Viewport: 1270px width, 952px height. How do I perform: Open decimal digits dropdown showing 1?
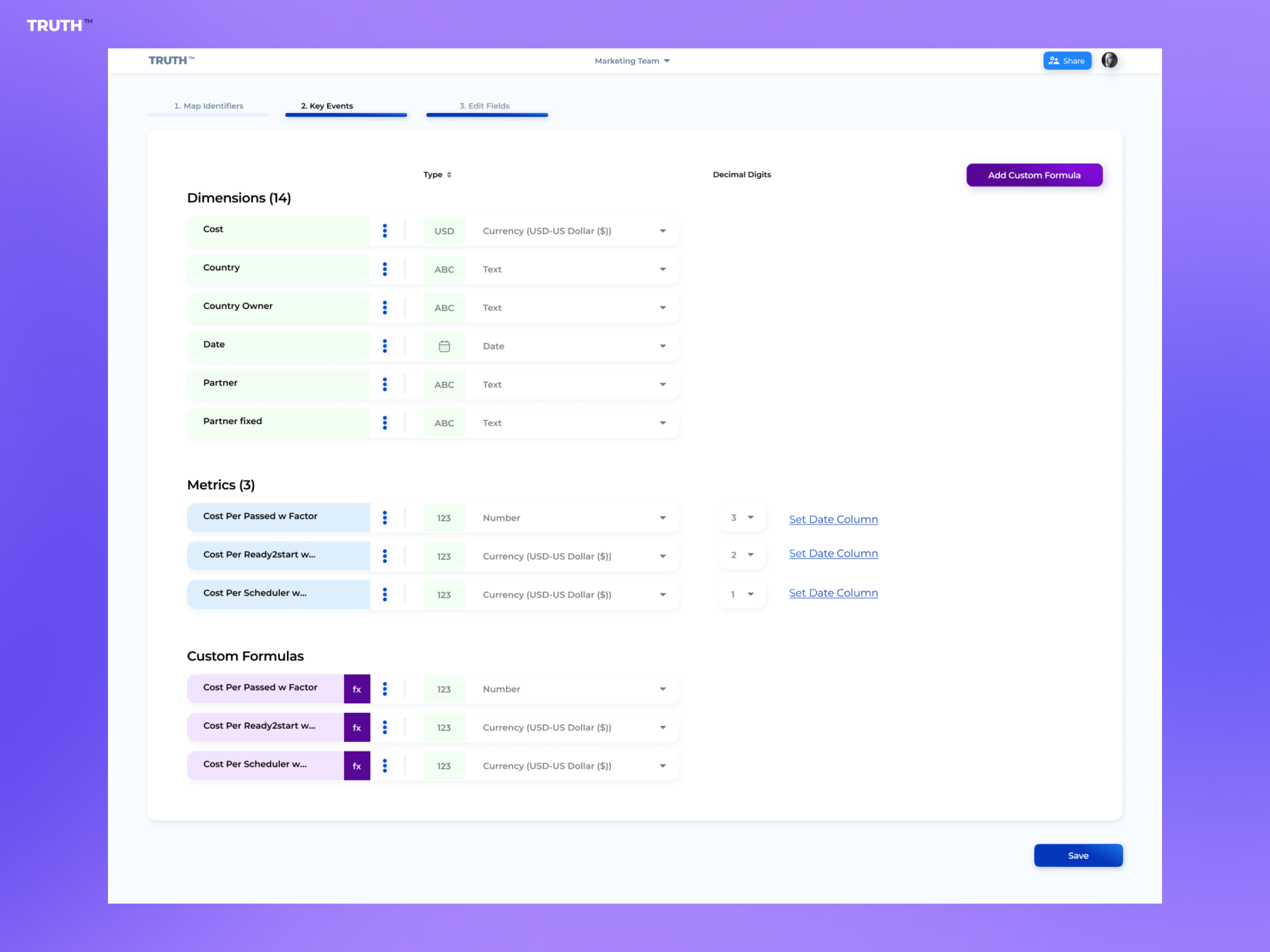742,595
